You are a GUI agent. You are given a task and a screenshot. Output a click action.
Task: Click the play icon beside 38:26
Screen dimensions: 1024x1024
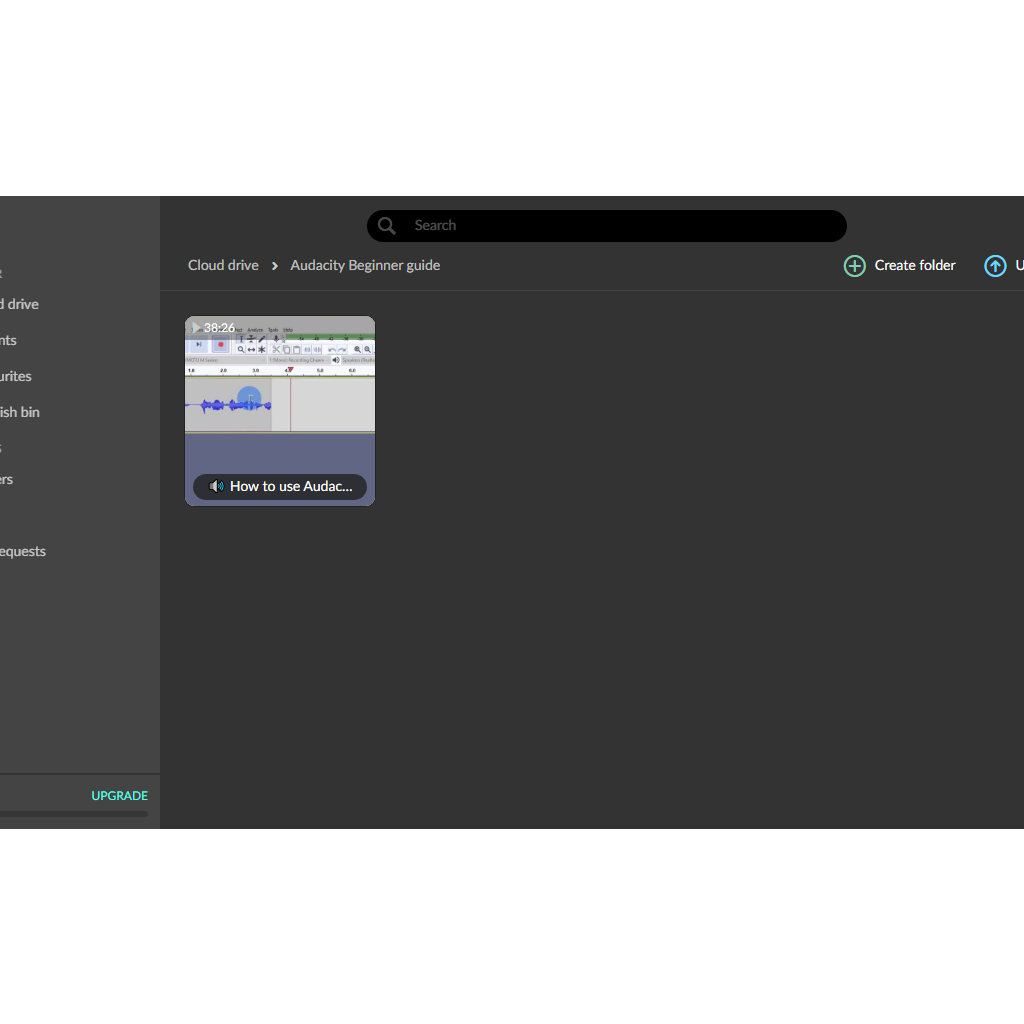pos(196,328)
